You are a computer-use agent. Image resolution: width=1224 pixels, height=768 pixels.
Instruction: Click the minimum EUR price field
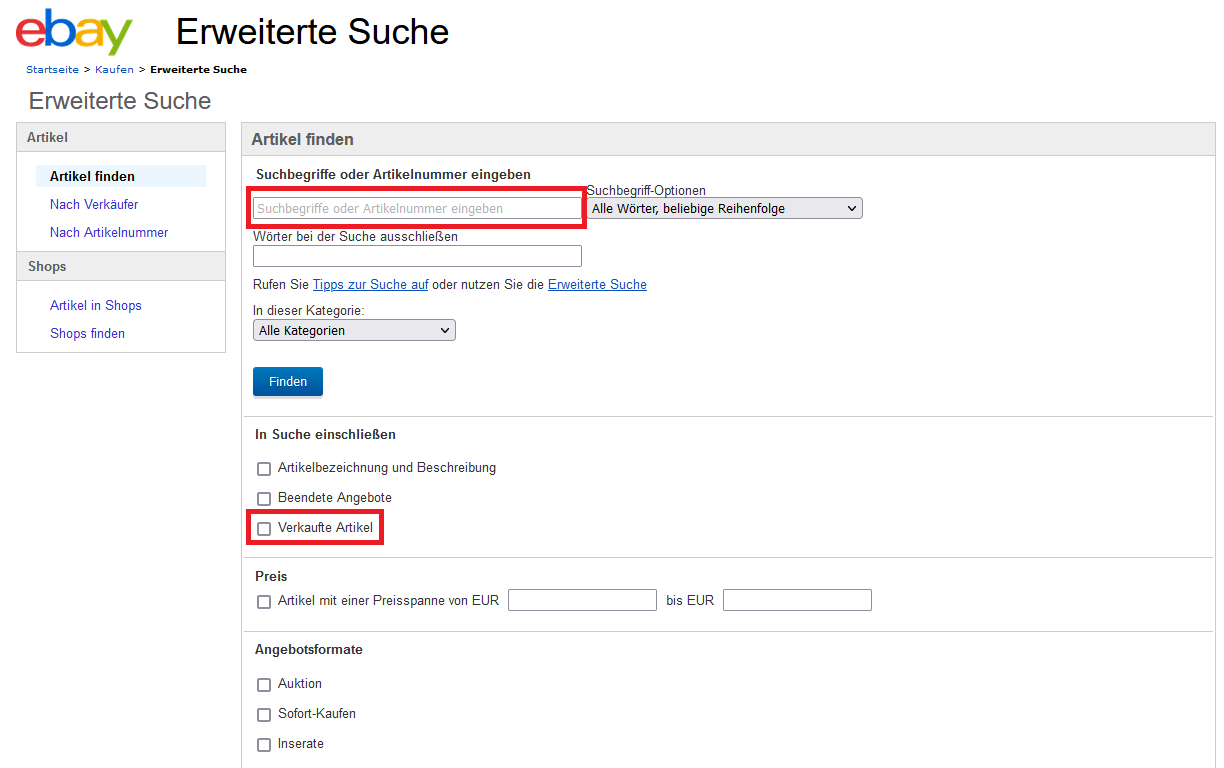click(x=582, y=600)
